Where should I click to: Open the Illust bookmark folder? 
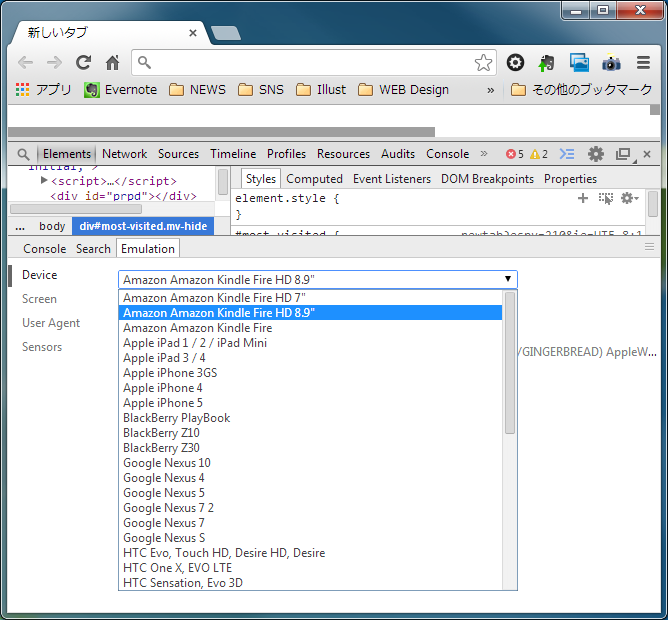pyautogui.click(x=321, y=89)
